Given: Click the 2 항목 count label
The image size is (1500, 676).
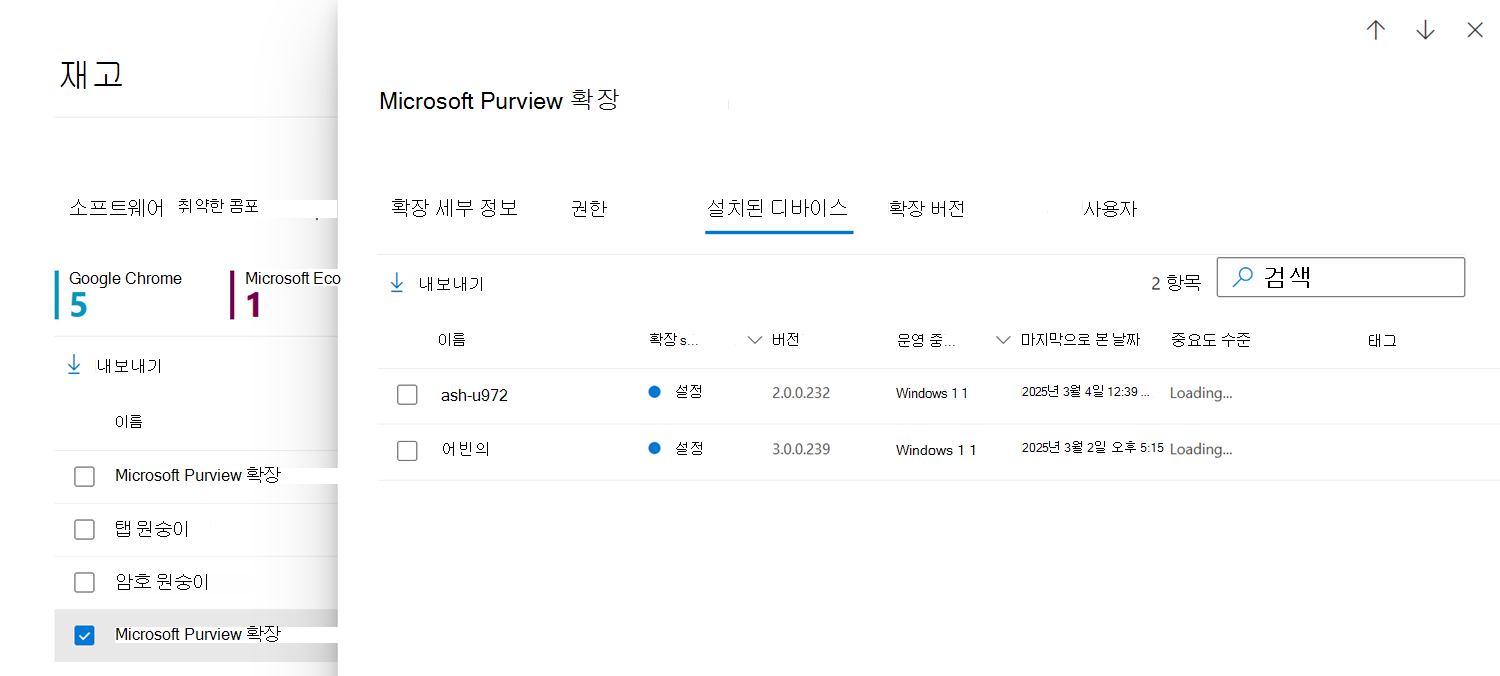Looking at the screenshot, I should (x=1176, y=283).
